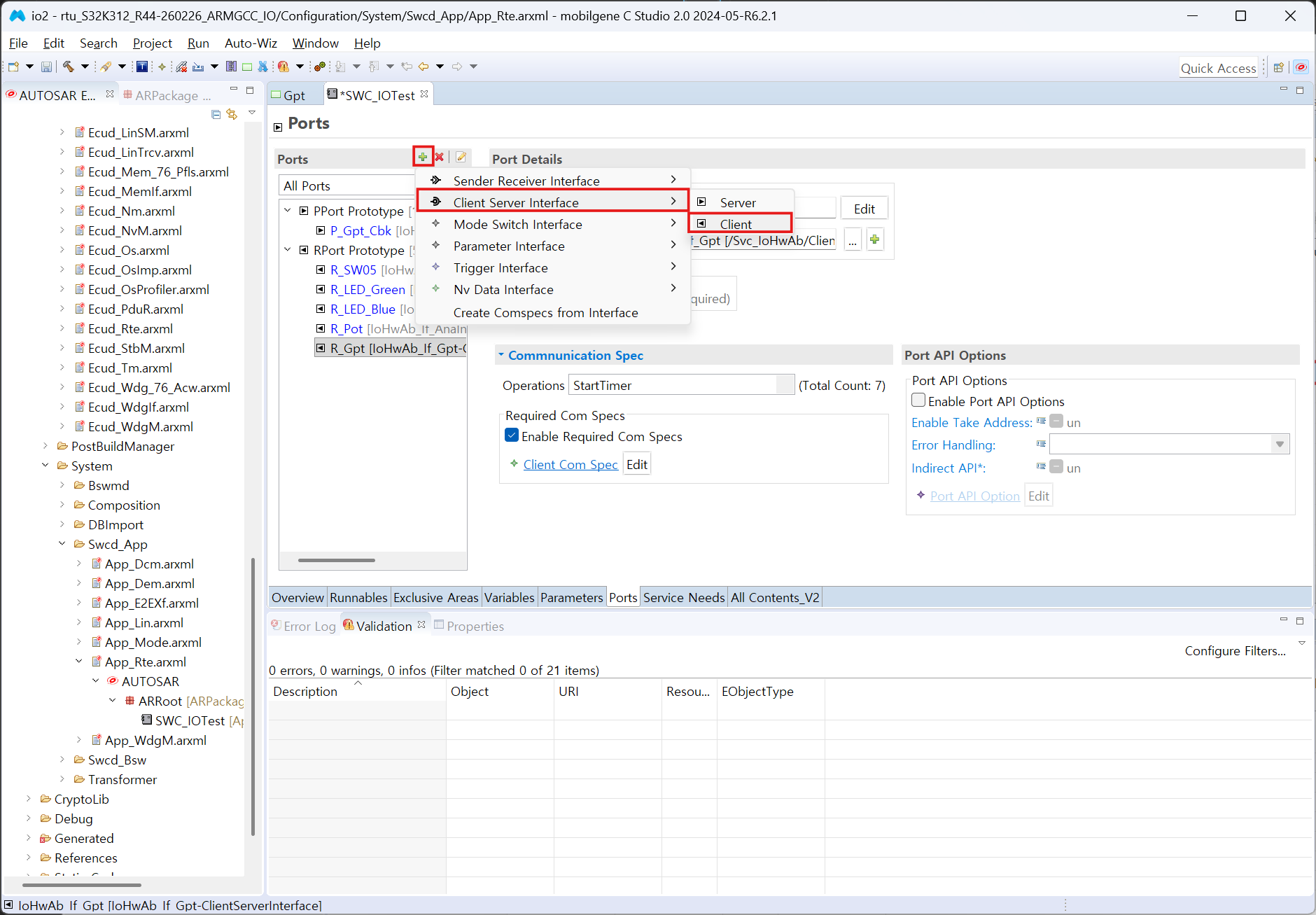Click Collapse All icon in AUTOSAR Explorer

click(216, 114)
